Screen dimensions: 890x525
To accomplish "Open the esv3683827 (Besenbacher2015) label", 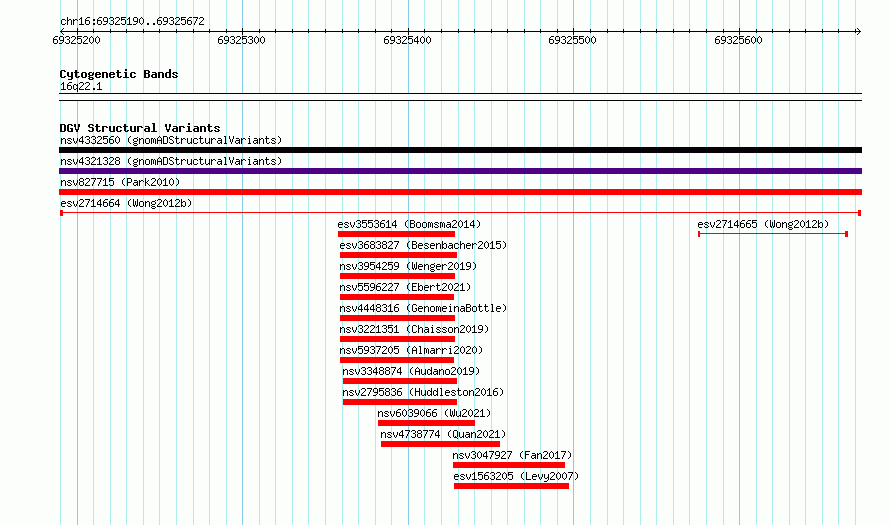I will pos(423,245).
